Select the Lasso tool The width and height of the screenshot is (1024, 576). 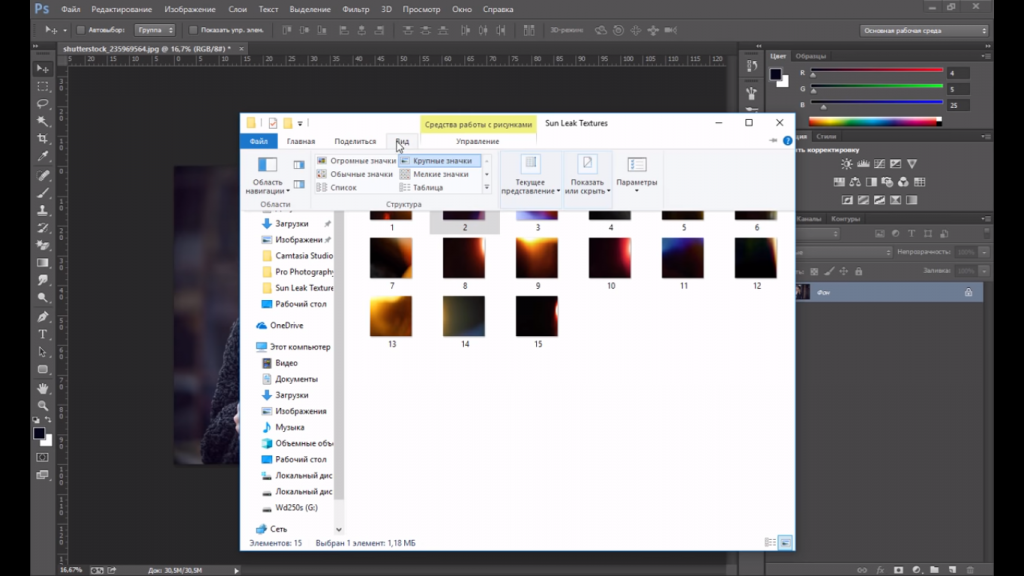[x=42, y=104]
